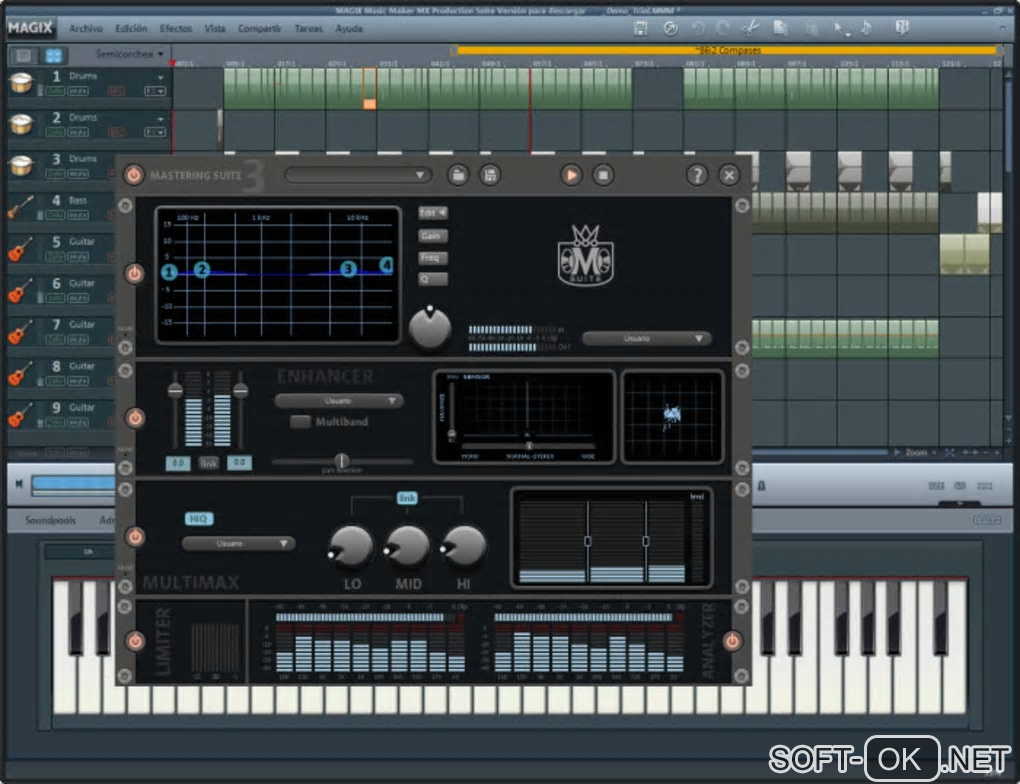The image size is (1020, 784).
Task: Click the redo toolbar icon
Action: tap(723, 28)
